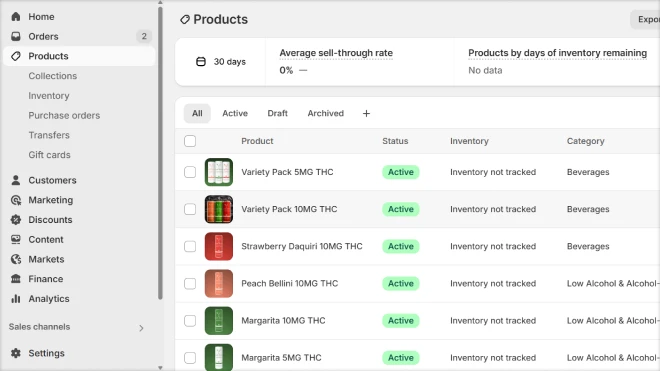Open the Margarita 10MG THC product

coord(283,320)
